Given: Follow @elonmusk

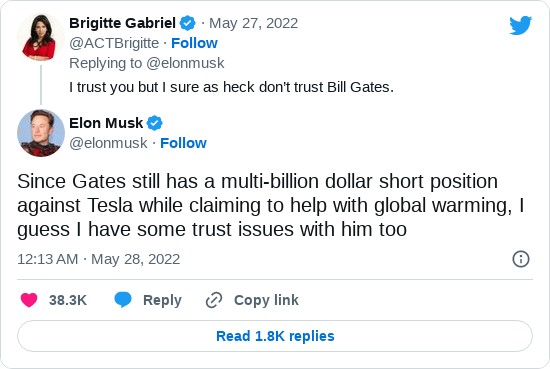Looking at the screenshot, I should 183,143.
